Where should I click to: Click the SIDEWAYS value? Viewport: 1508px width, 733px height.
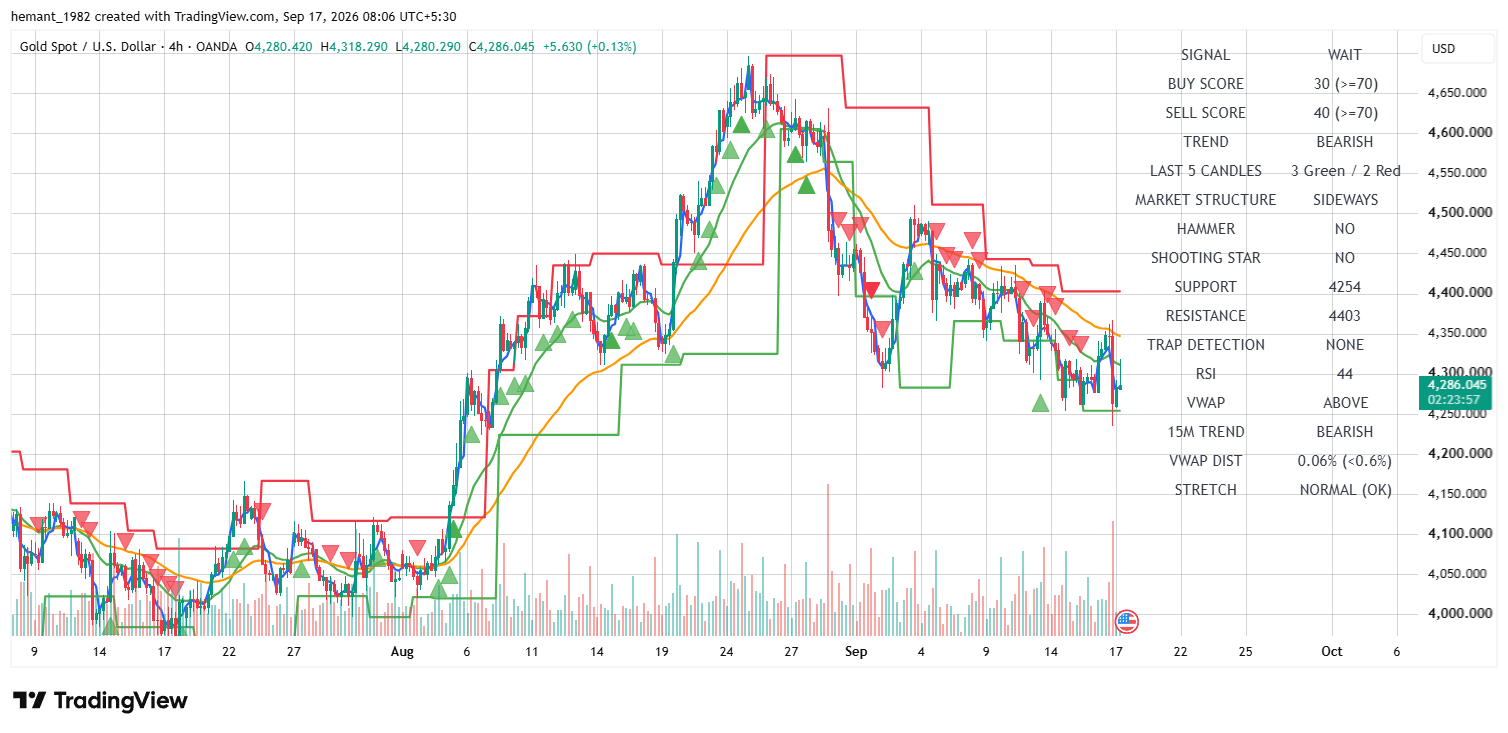tap(1345, 200)
